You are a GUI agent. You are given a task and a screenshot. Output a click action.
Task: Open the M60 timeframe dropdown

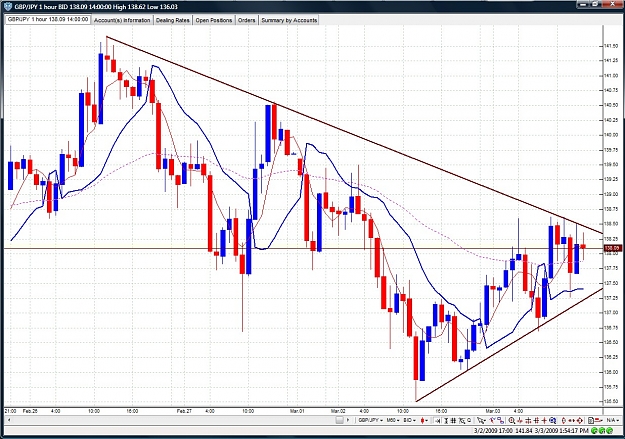(393, 420)
